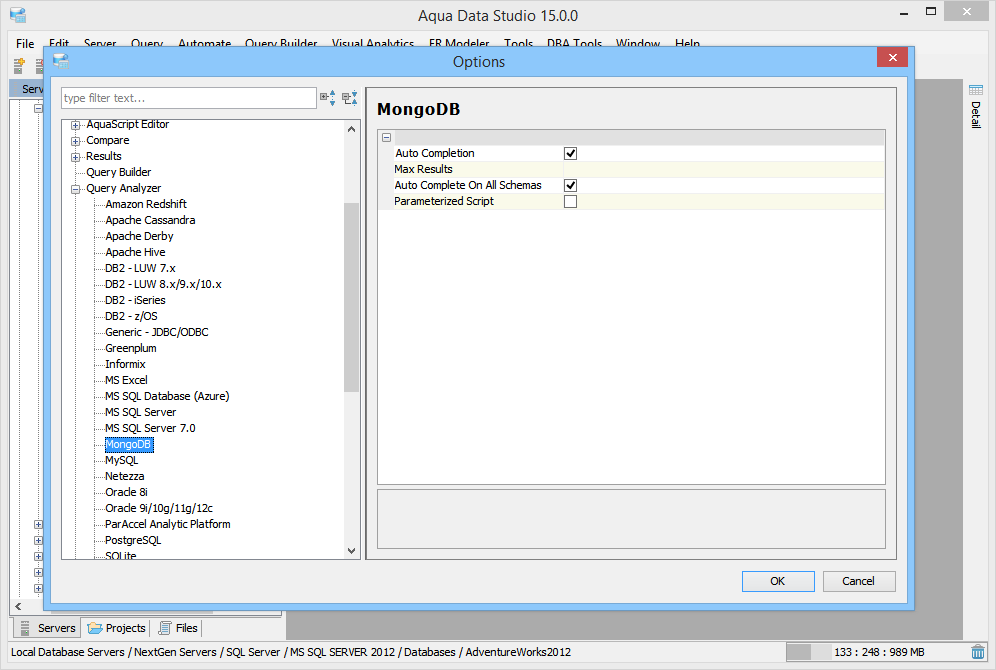Image resolution: width=996 pixels, height=670 pixels.
Task: Open the Help menu
Action: [687, 43]
